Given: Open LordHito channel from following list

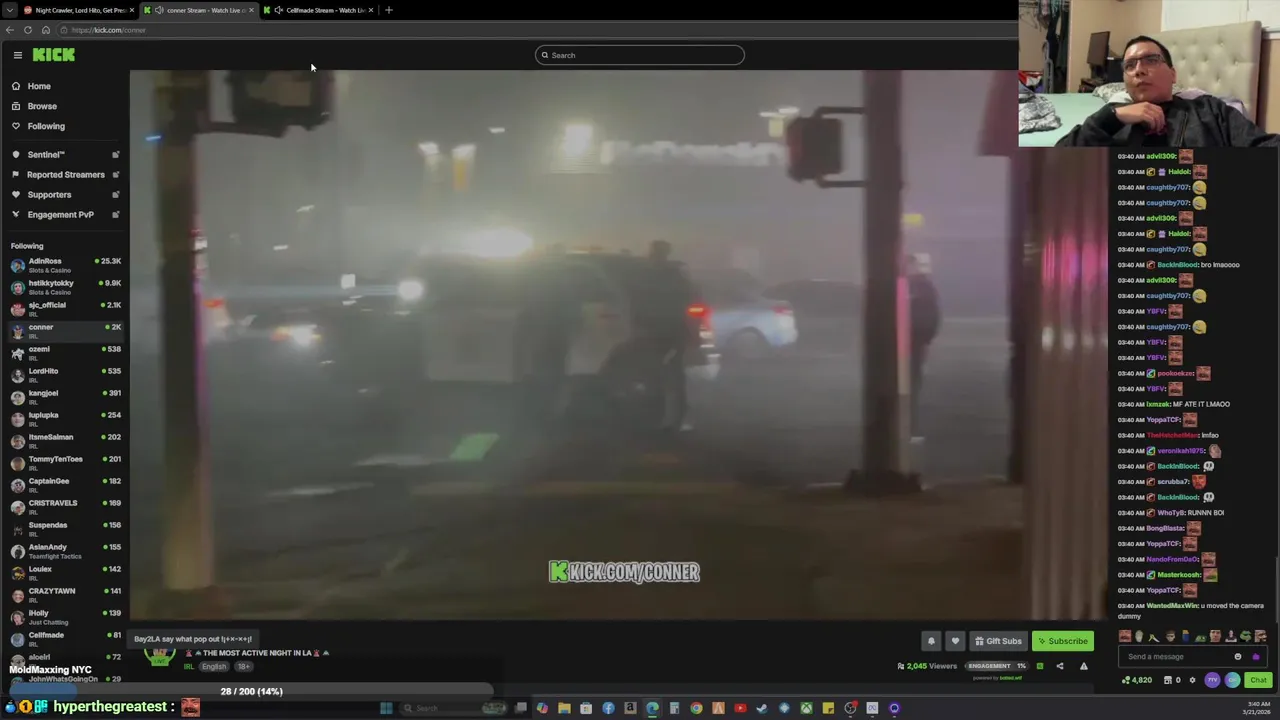Looking at the screenshot, I should [65, 375].
